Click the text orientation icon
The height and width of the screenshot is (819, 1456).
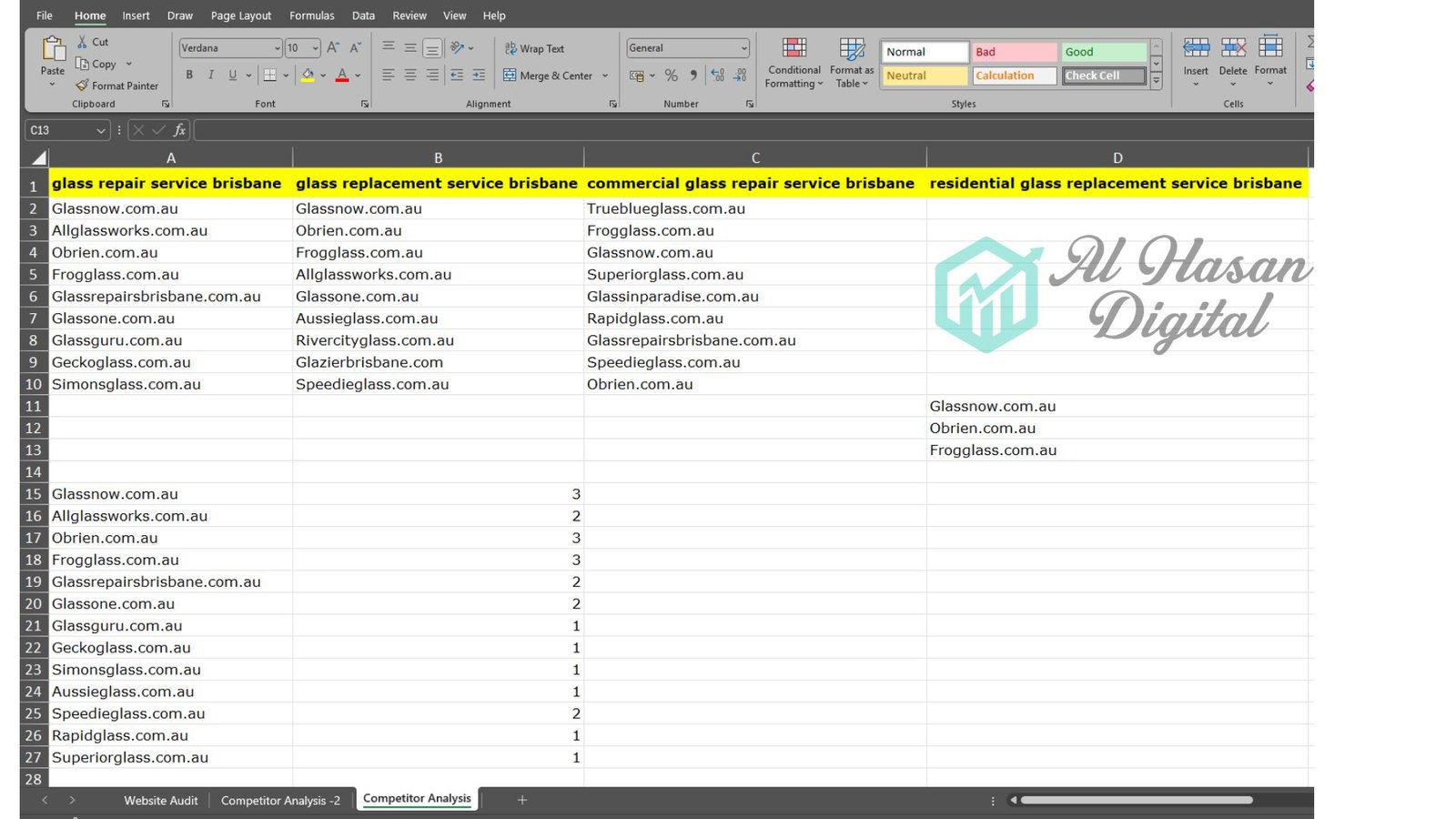coord(458,47)
